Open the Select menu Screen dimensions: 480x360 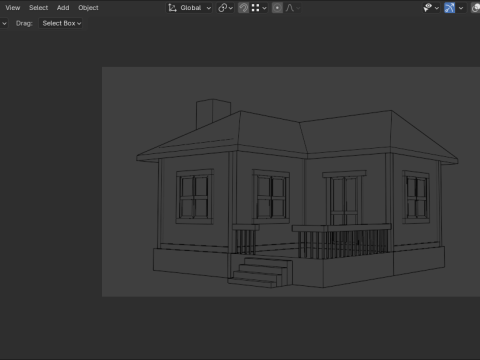pos(38,8)
